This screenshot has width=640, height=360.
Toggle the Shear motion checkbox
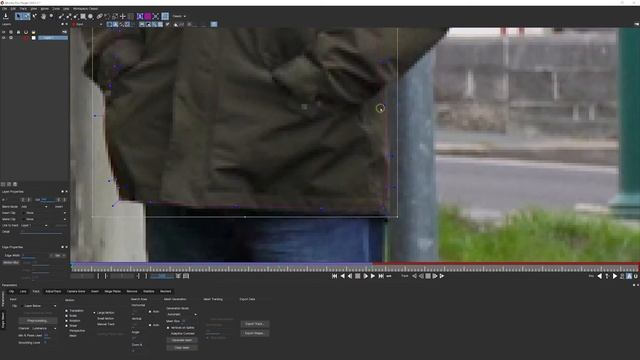[67, 326]
